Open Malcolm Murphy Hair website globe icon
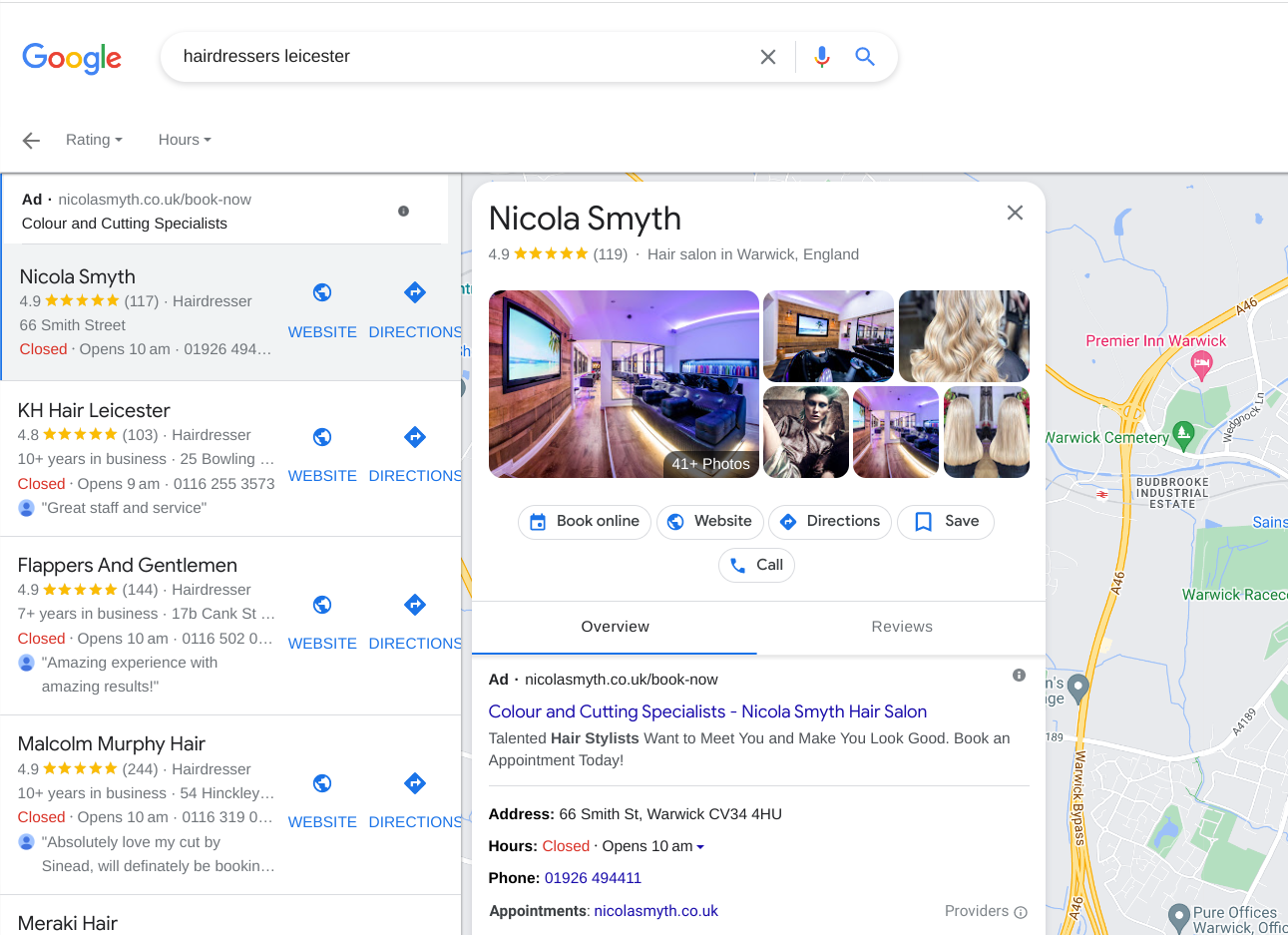The width and height of the screenshot is (1288, 935). pyautogui.click(x=322, y=783)
